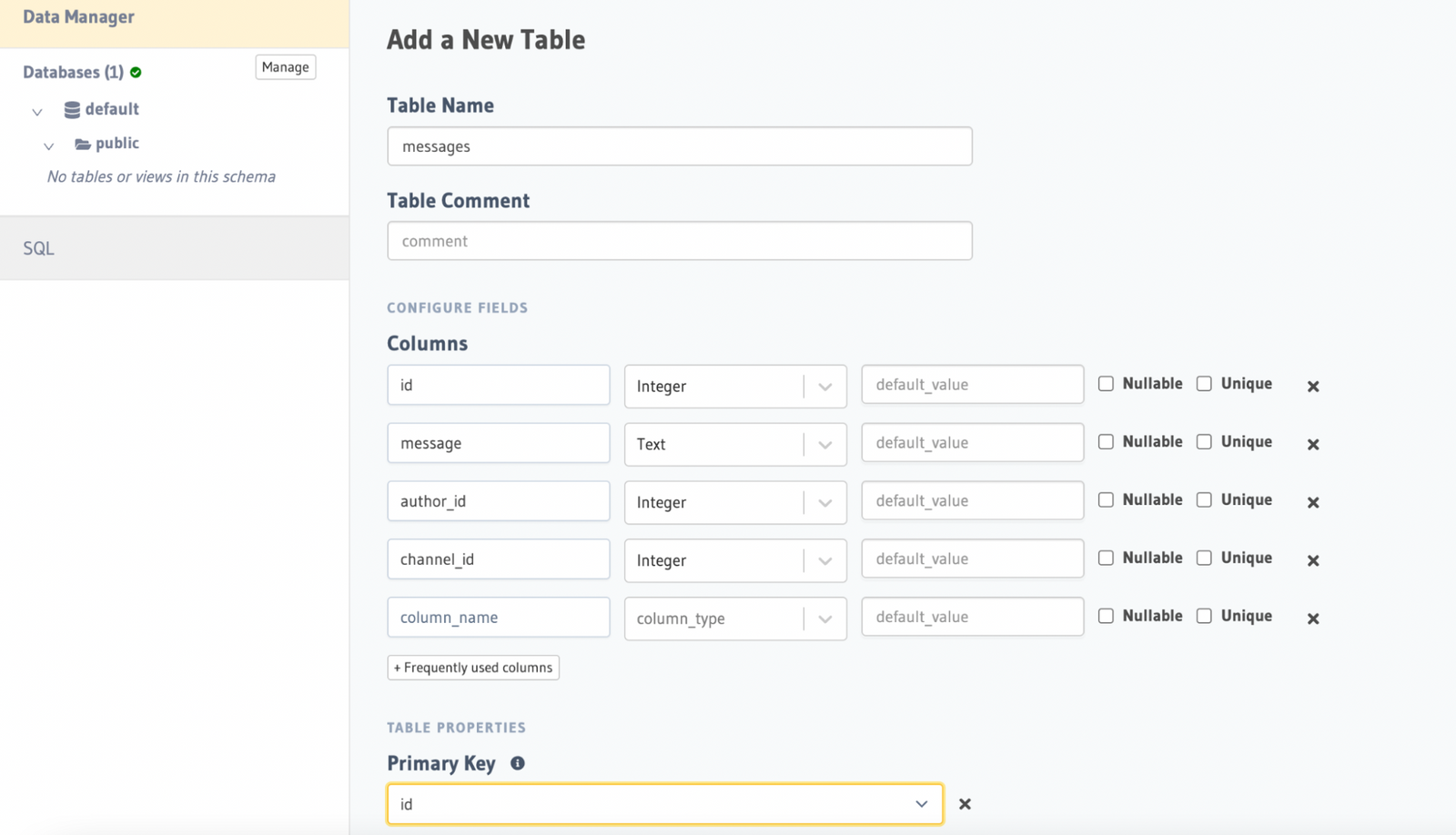
Task: Collapse the "default" database tree
Action: (x=36, y=111)
